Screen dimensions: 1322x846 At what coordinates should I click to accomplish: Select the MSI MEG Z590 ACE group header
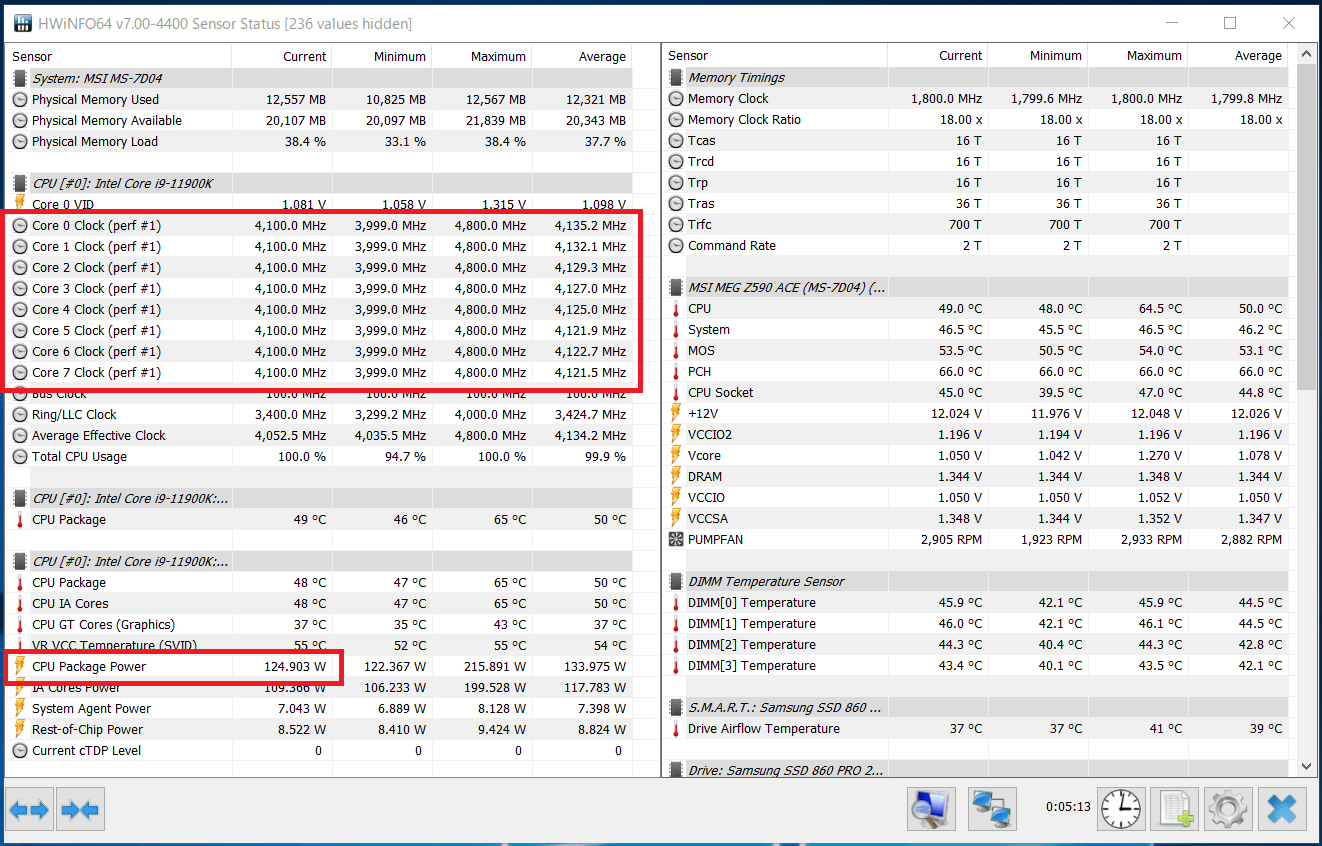coord(975,287)
